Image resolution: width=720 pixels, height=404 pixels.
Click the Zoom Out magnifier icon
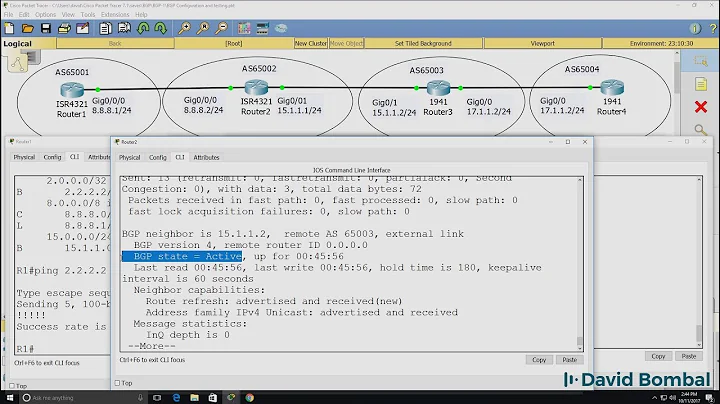pos(221,28)
